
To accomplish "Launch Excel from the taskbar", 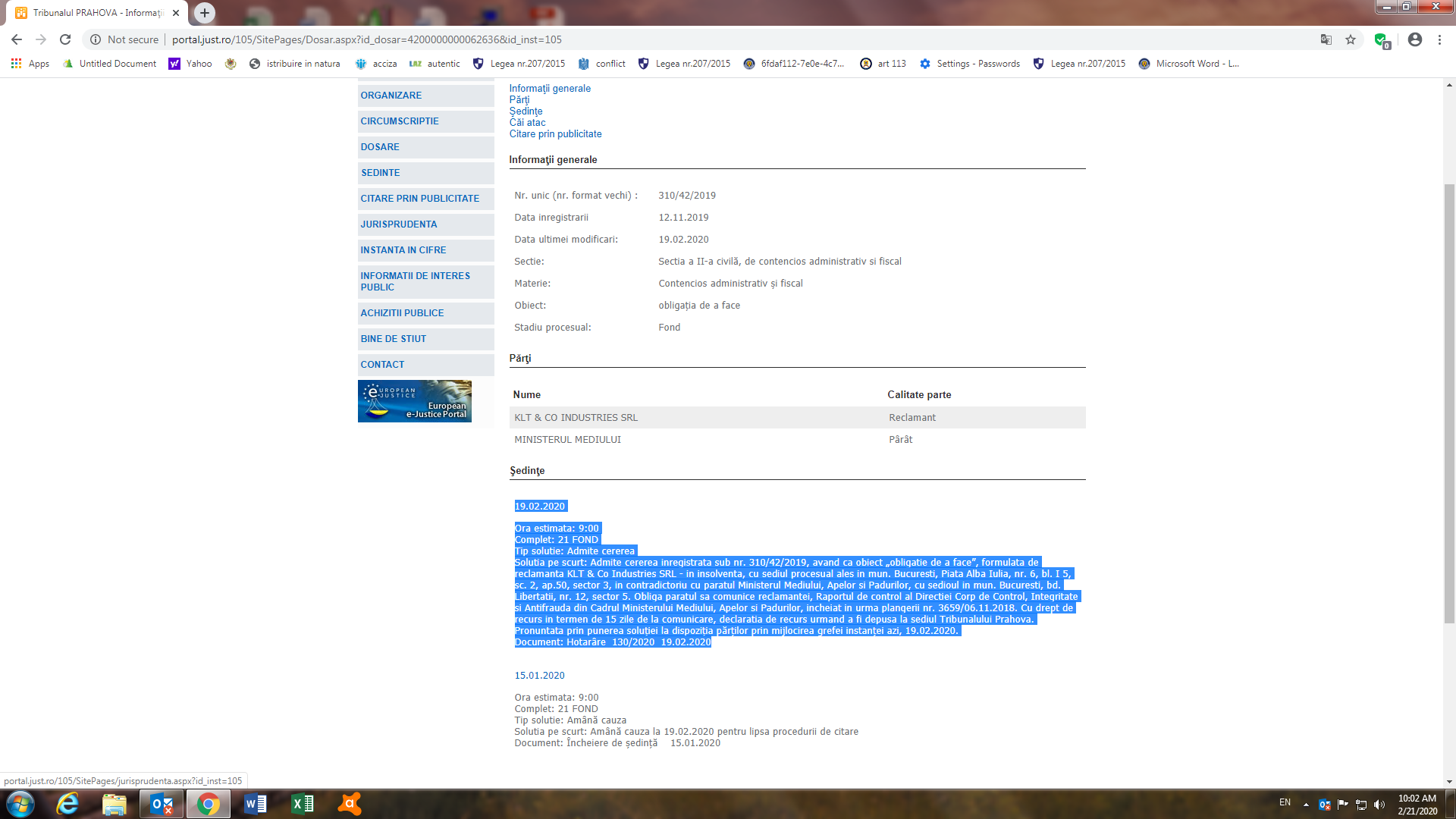I will pyautogui.click(x=303, y=804).
